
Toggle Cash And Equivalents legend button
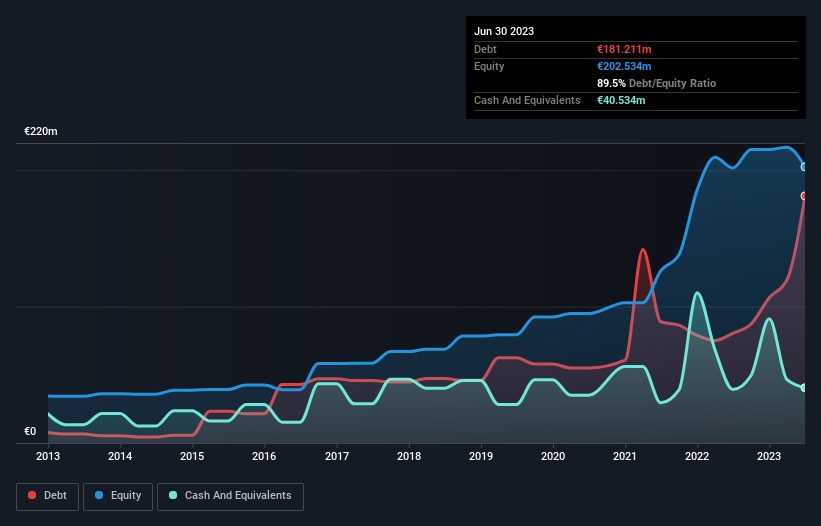point(230,496)
